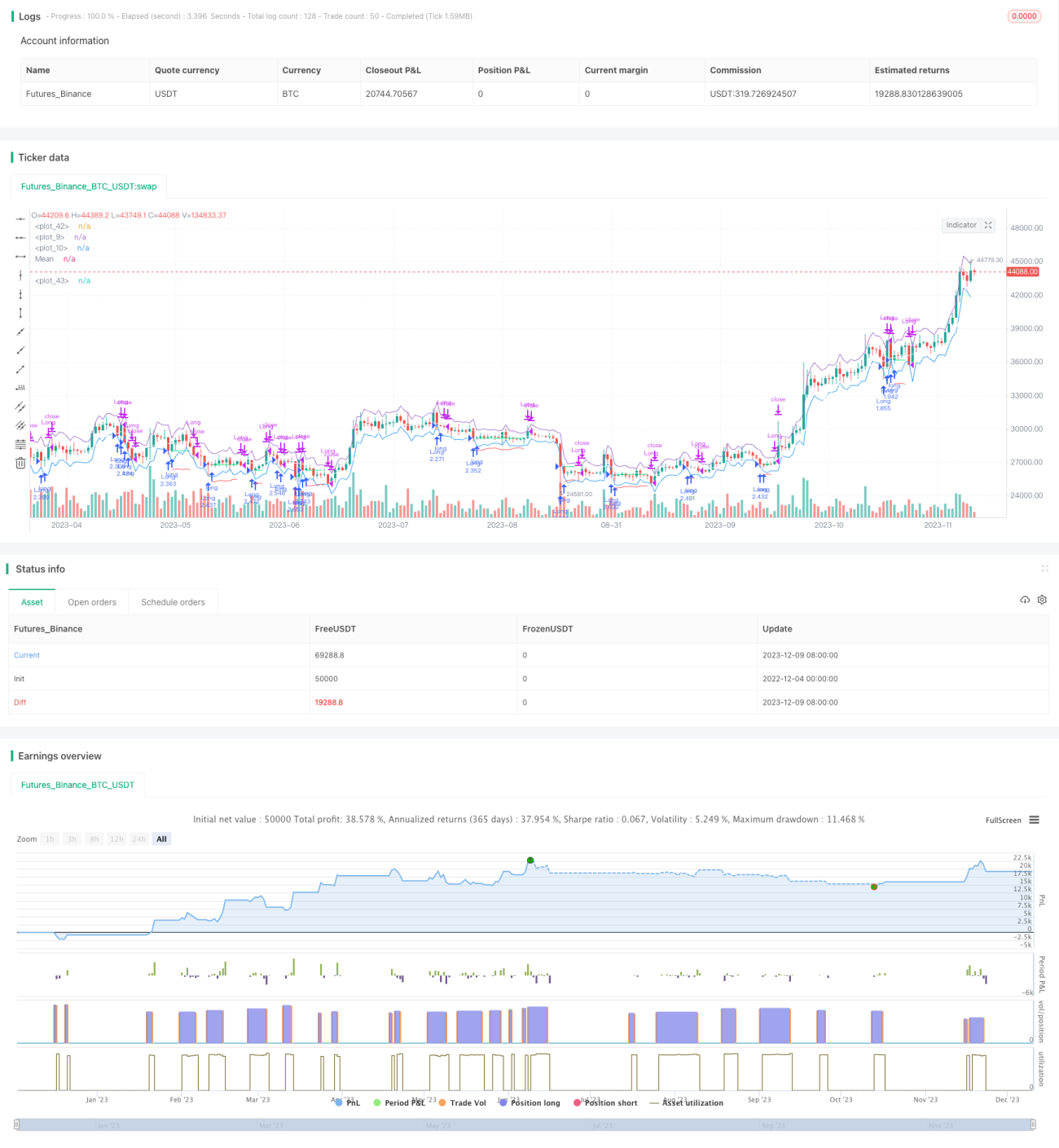Click the cloud download icon in Status info
1059x1148 pixels.
(x=1025, y=600)
